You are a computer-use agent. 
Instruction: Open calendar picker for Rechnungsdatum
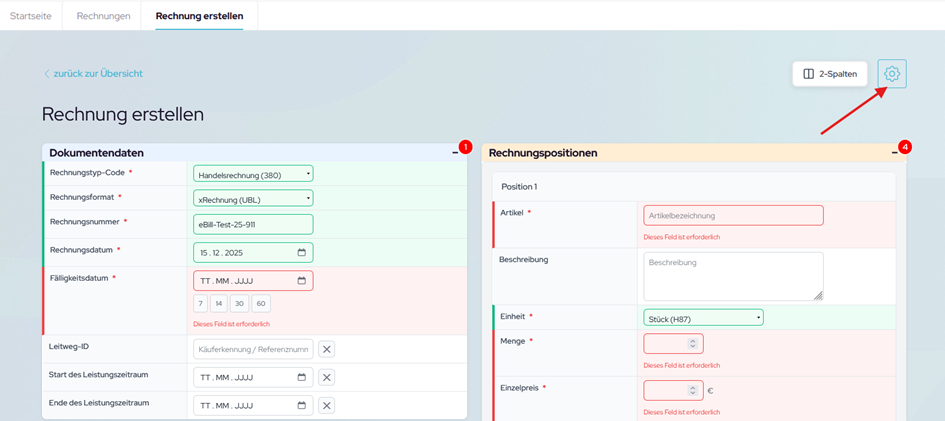[301, 253]
